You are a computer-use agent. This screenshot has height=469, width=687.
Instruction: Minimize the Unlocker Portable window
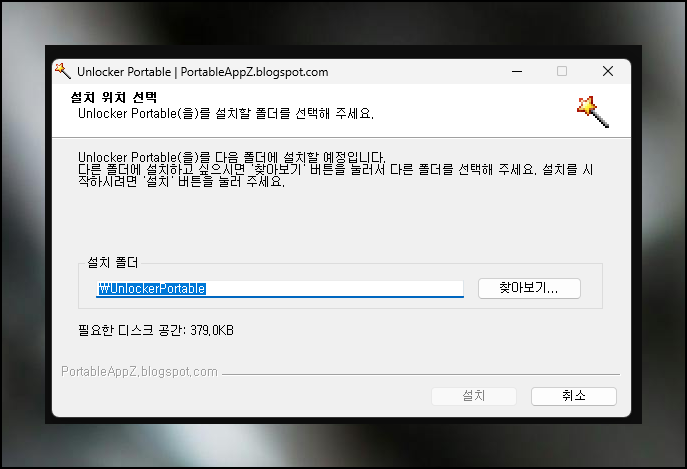517,71
